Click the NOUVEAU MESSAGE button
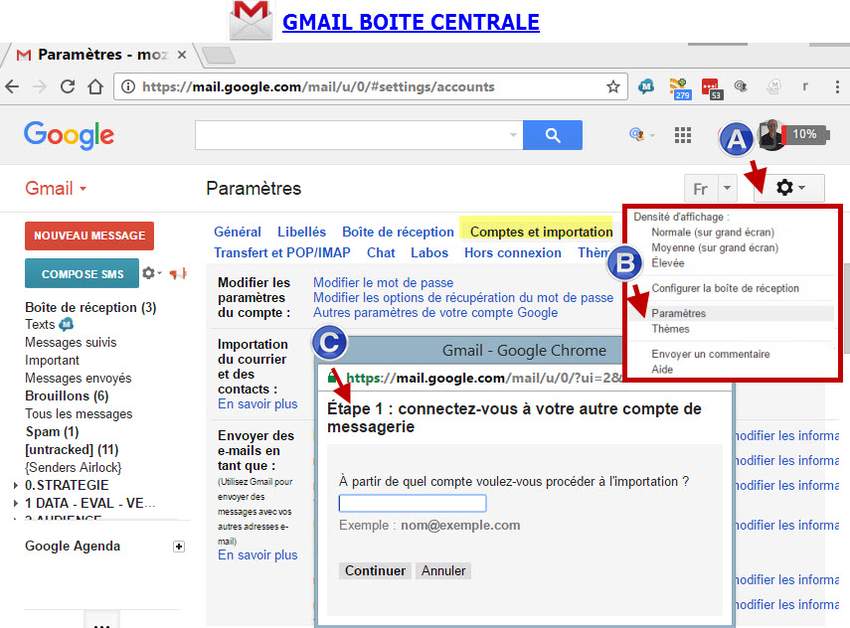The width and height of the screenshot is (850, 628). [89, 236]
